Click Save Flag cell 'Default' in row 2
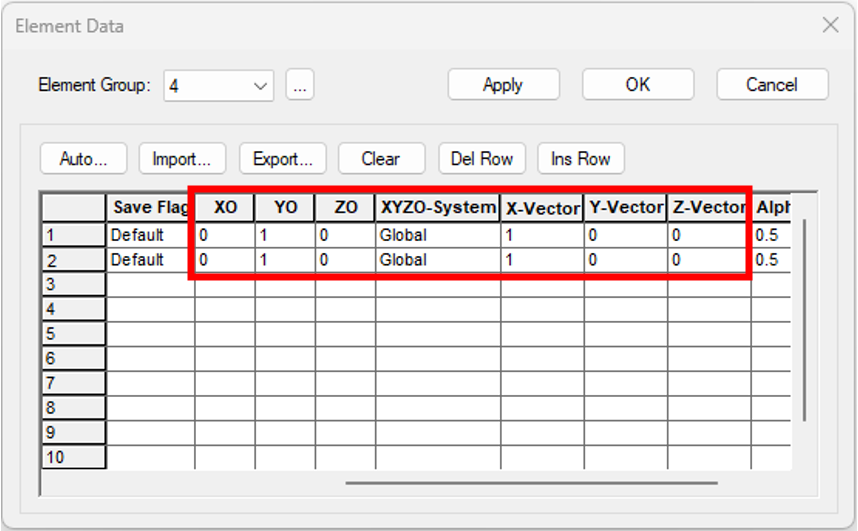This screenshot has width=858, height=531. click(150, 260)
